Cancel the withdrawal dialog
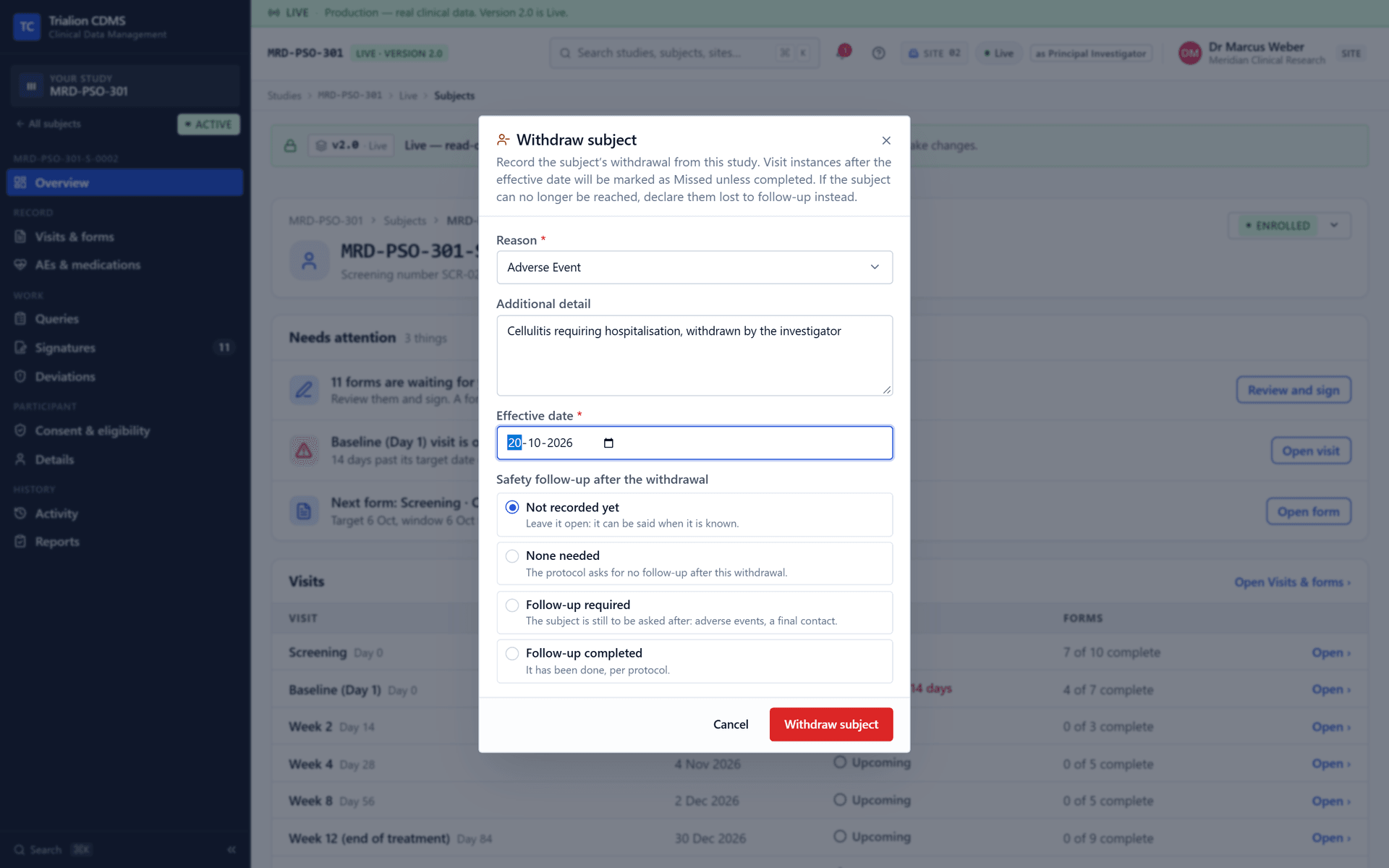 731,724
